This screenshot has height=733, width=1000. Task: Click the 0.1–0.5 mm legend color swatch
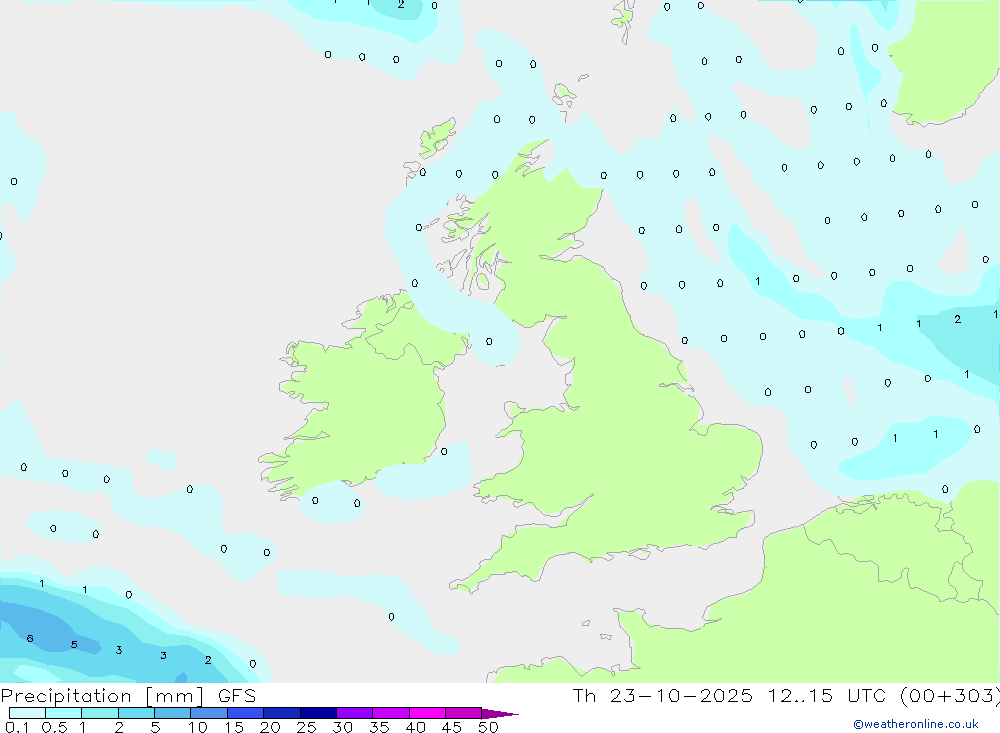pos(27,713)
